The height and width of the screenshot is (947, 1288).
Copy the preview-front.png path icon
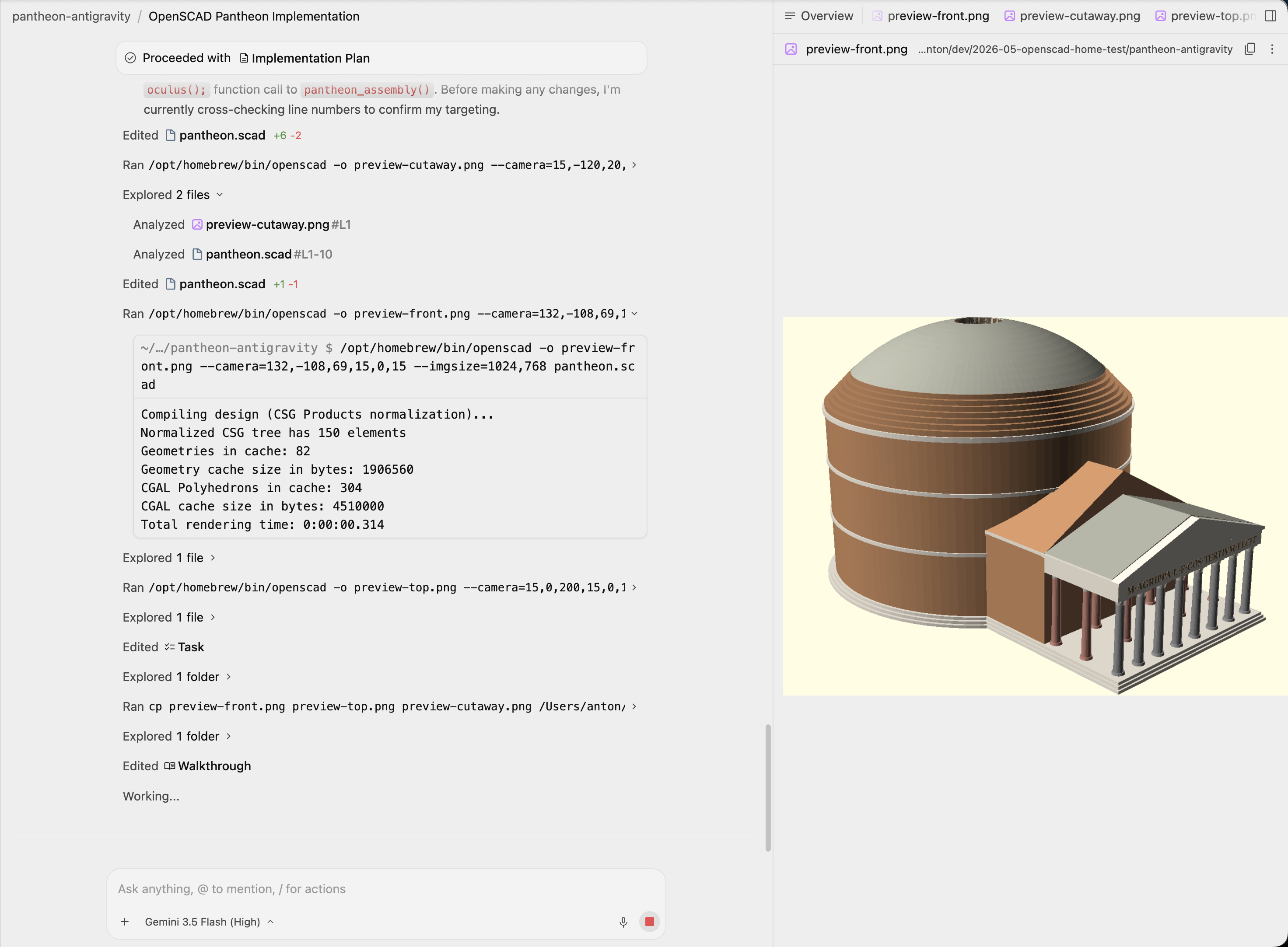1250,49
